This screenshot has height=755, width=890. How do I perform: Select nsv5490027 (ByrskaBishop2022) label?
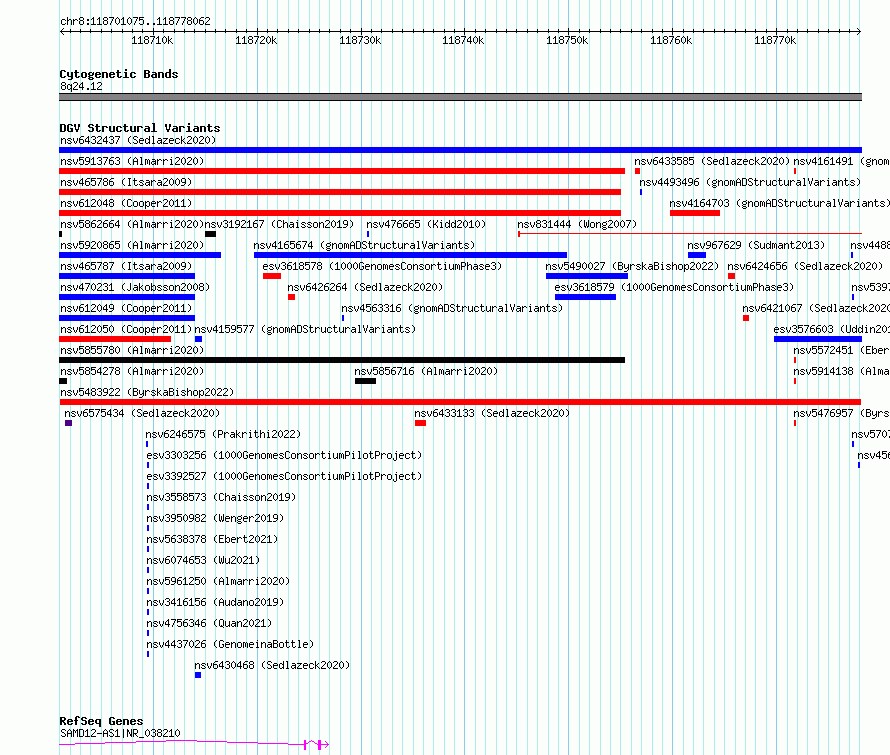tap(632, 266)
